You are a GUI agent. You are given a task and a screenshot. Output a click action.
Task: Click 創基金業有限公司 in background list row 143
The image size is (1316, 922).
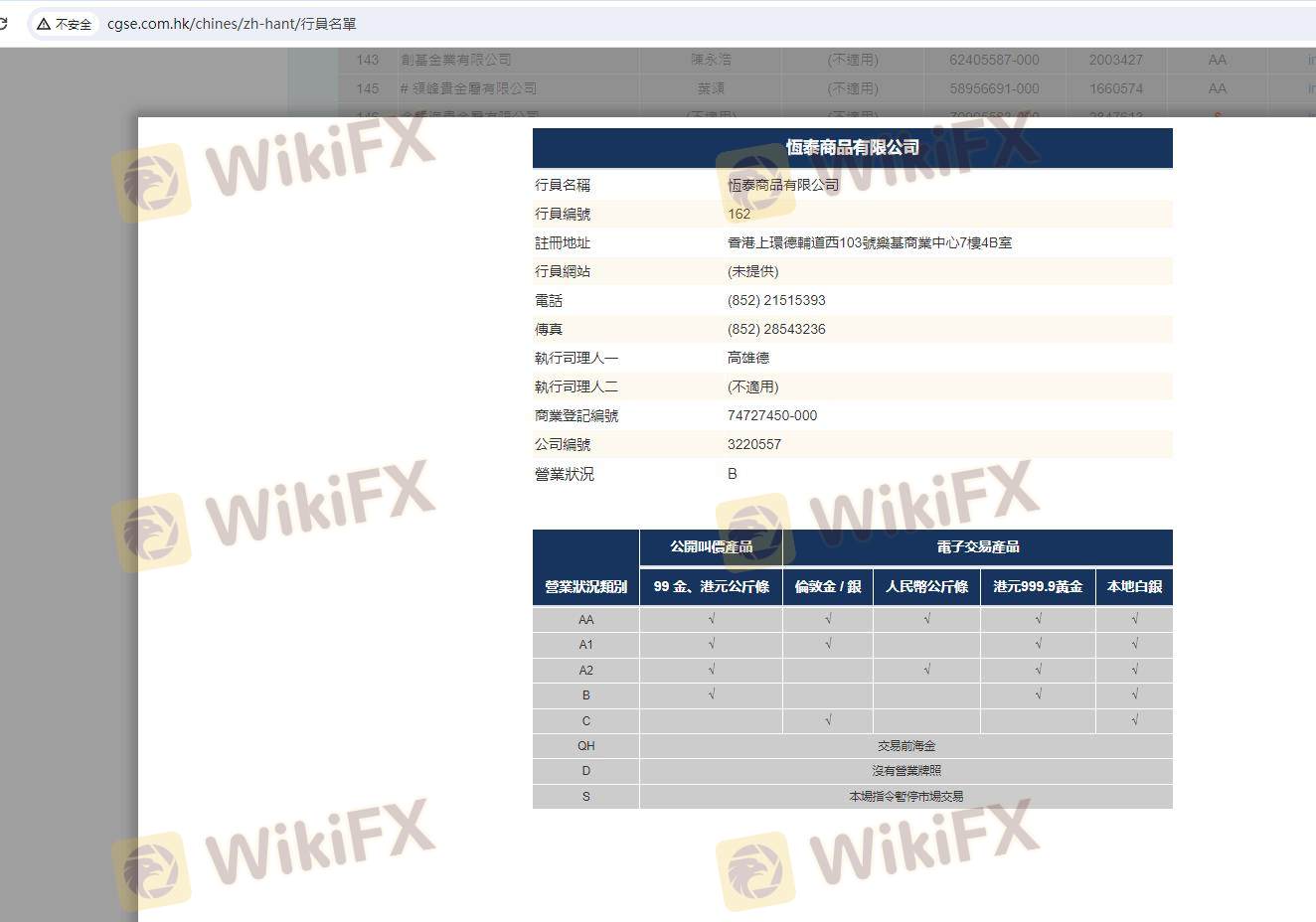[x=456, y=60]
